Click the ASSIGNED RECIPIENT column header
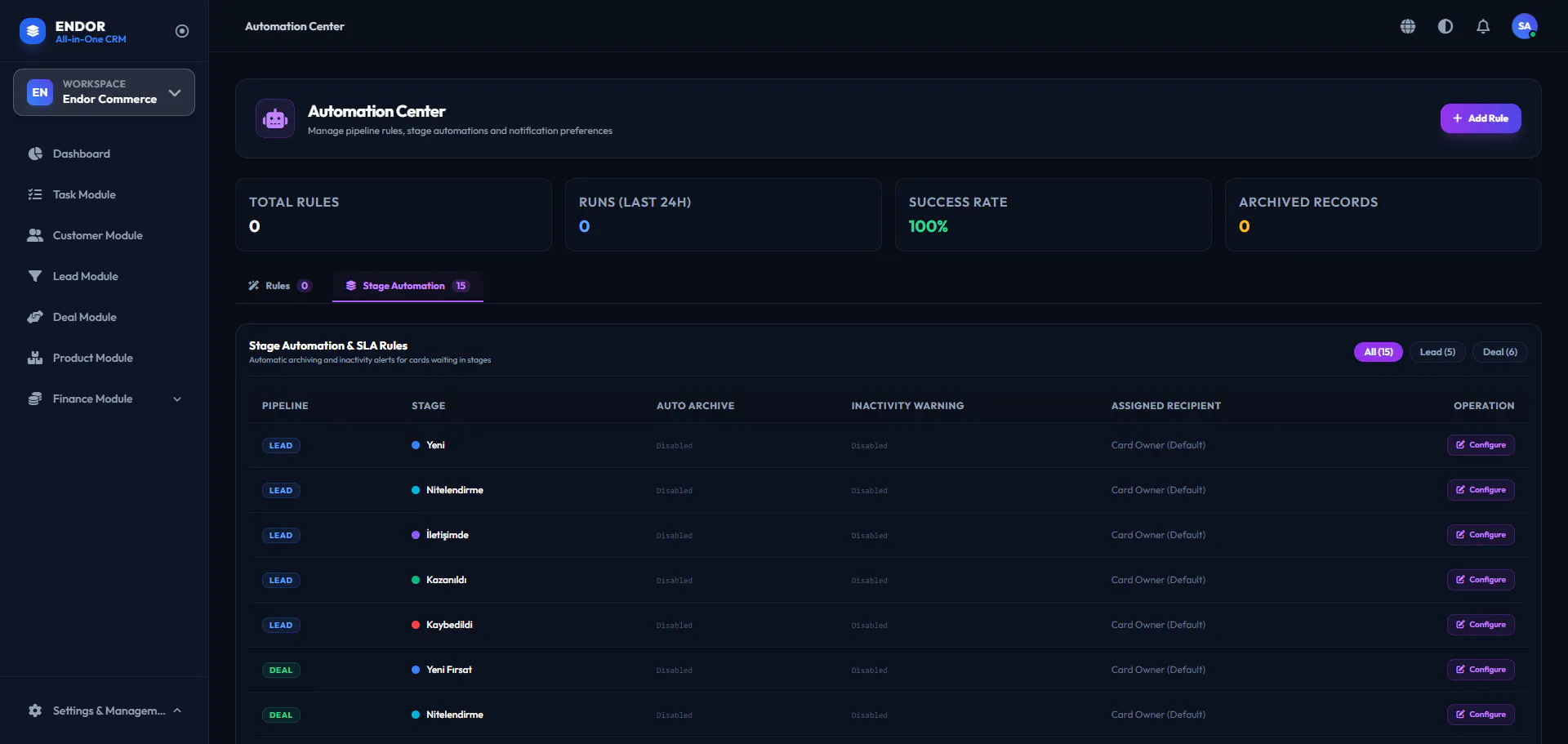This screenshot has height=744, width=1568. (x=1166, y=406)
